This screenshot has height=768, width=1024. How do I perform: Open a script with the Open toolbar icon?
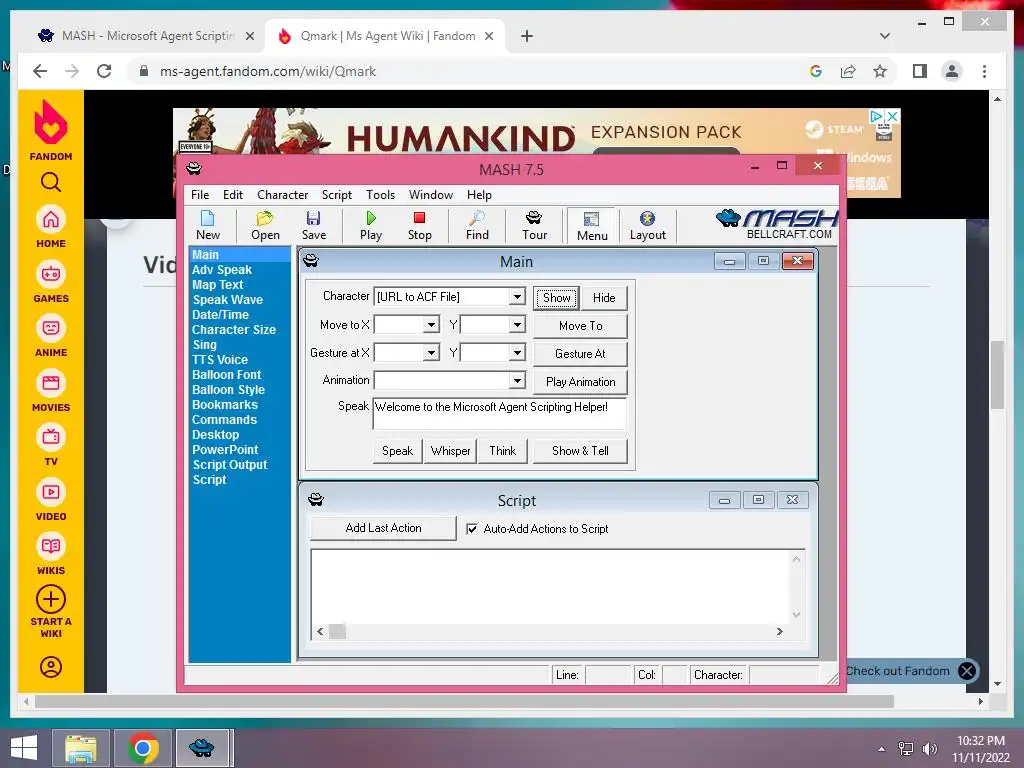pyautogui.click(x=265, y=225)
